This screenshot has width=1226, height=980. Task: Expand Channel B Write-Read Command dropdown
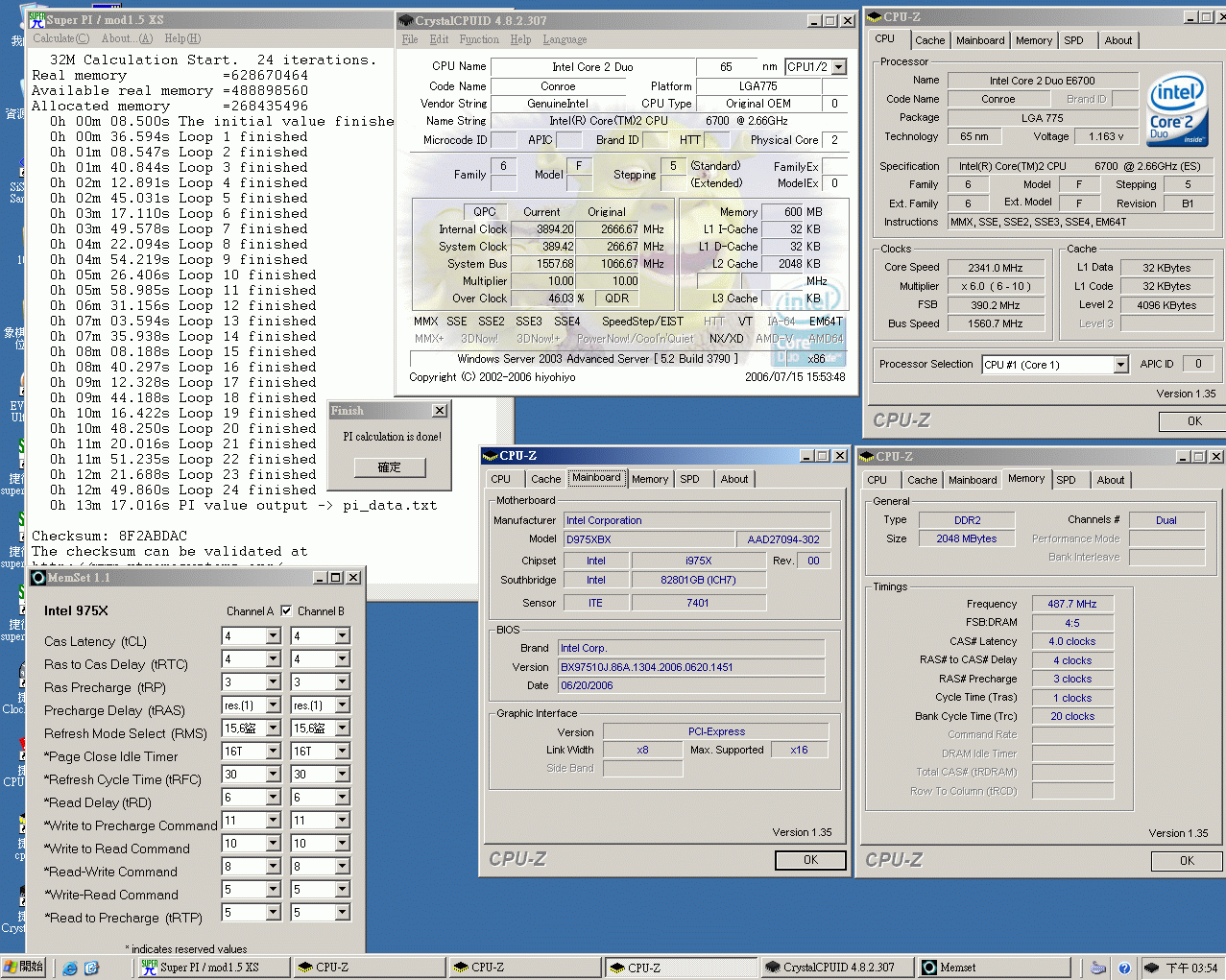(343, 889)
